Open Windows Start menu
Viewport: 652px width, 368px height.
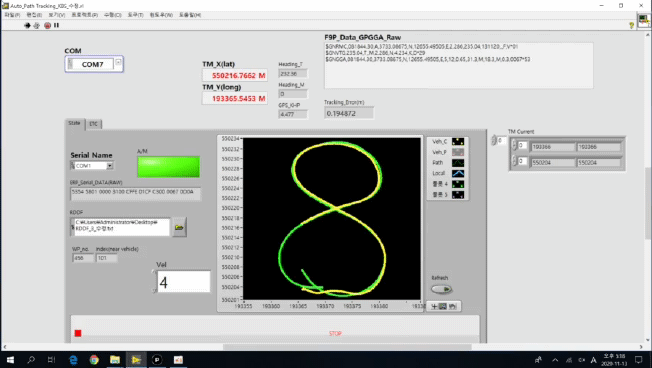10,360
